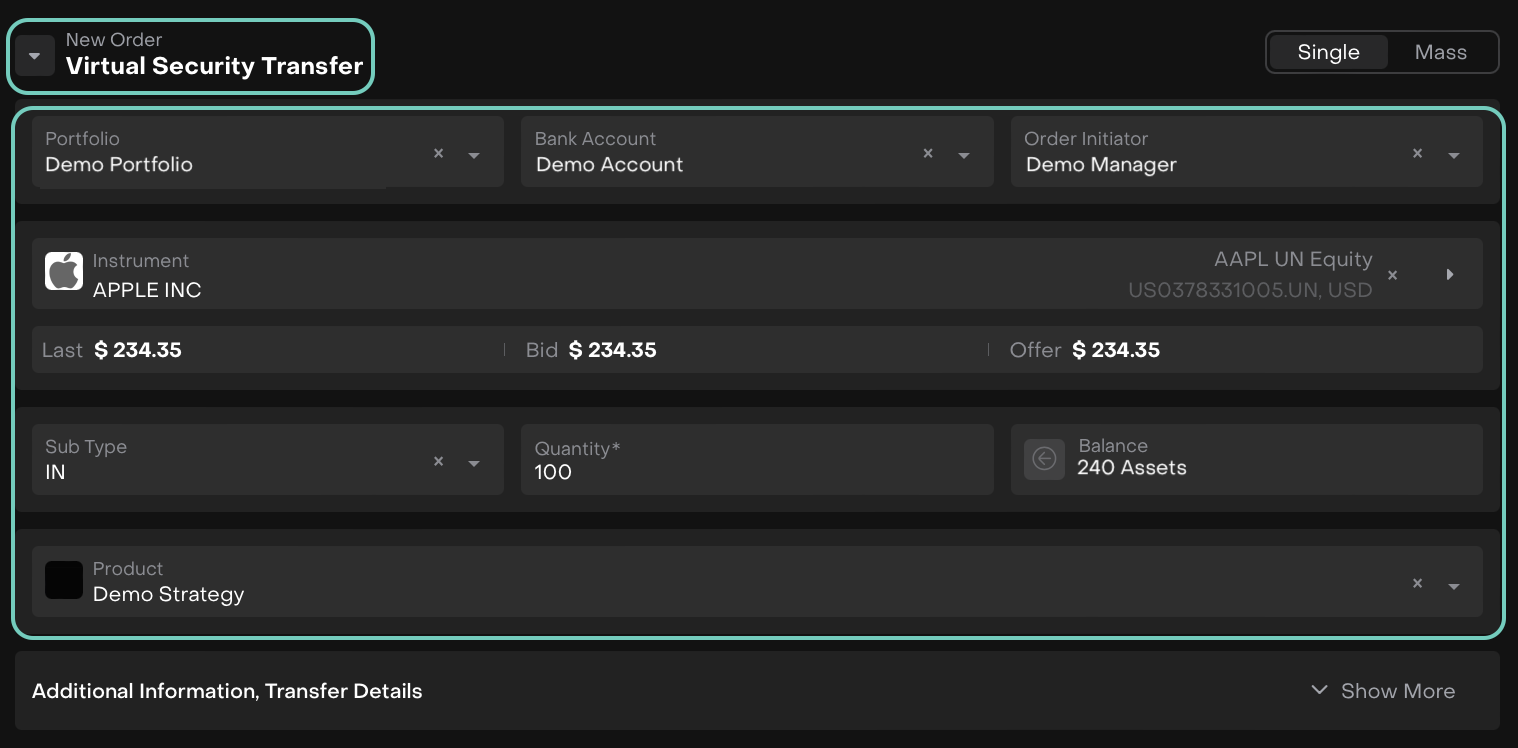Open the Bank Account dropdown arrow

click(964, 155)
